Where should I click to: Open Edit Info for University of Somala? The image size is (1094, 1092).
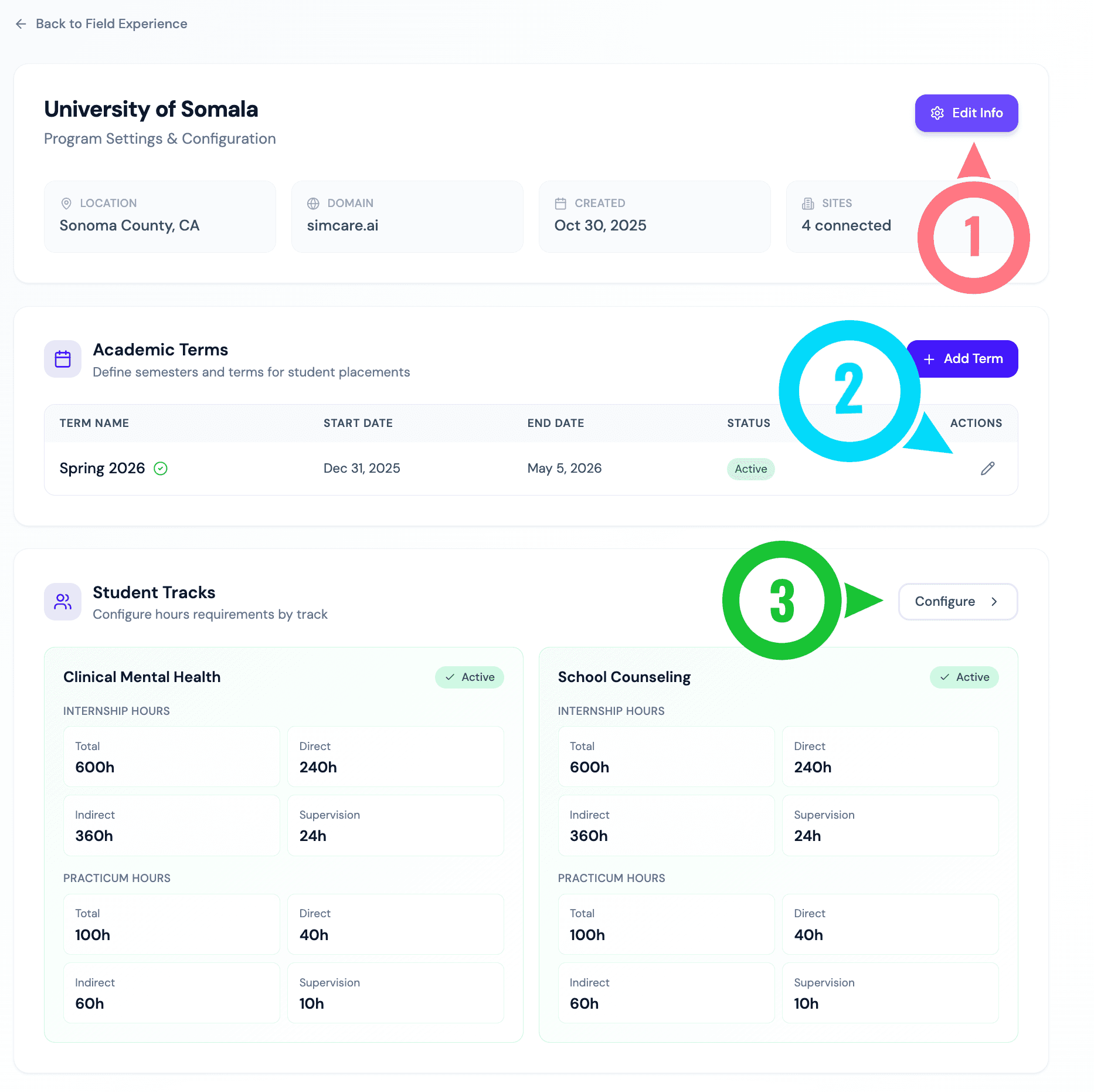click(x=966, y=113)
